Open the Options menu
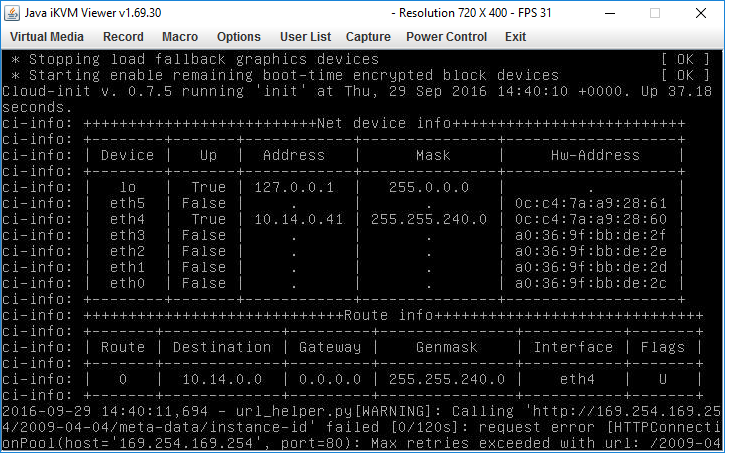Screen dimensions: 730x458 [238, 37]
